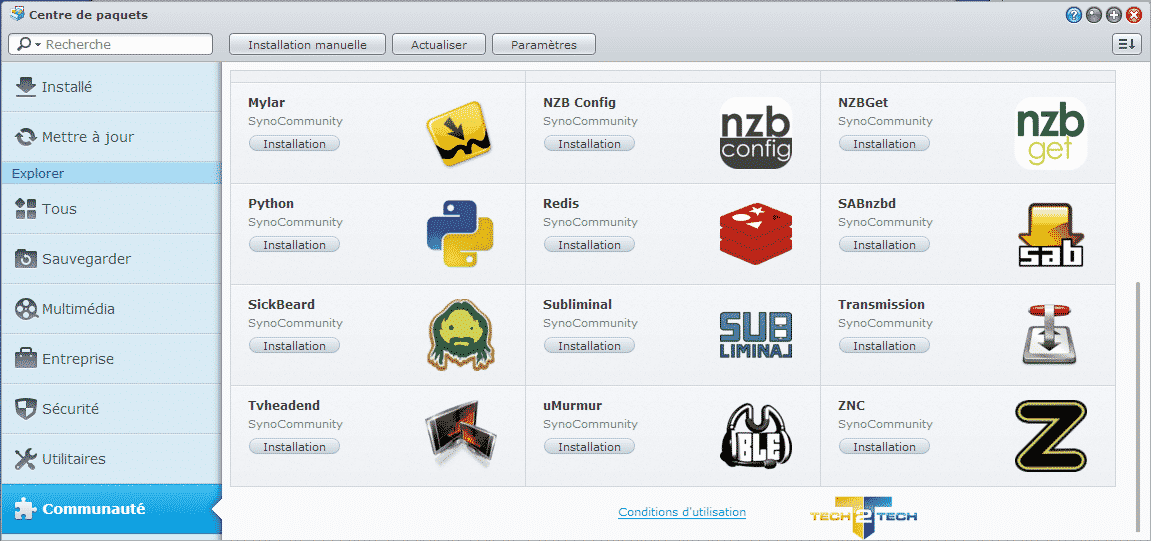Install the NZBGet package
This screenshot has height=541, width=1151.
tap(885, 144)
